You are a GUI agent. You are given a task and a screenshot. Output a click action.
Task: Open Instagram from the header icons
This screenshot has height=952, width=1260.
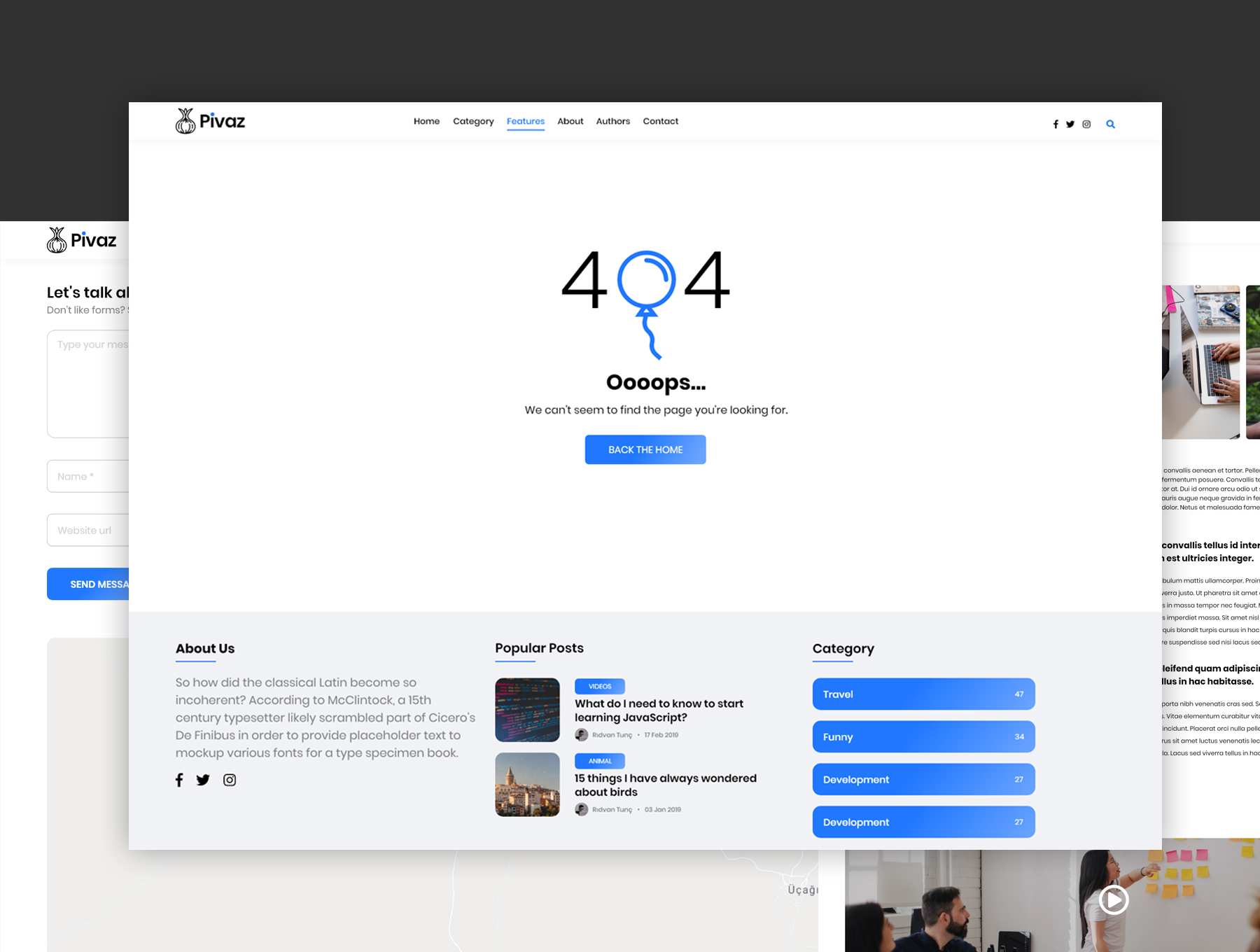coord(1086,125)
